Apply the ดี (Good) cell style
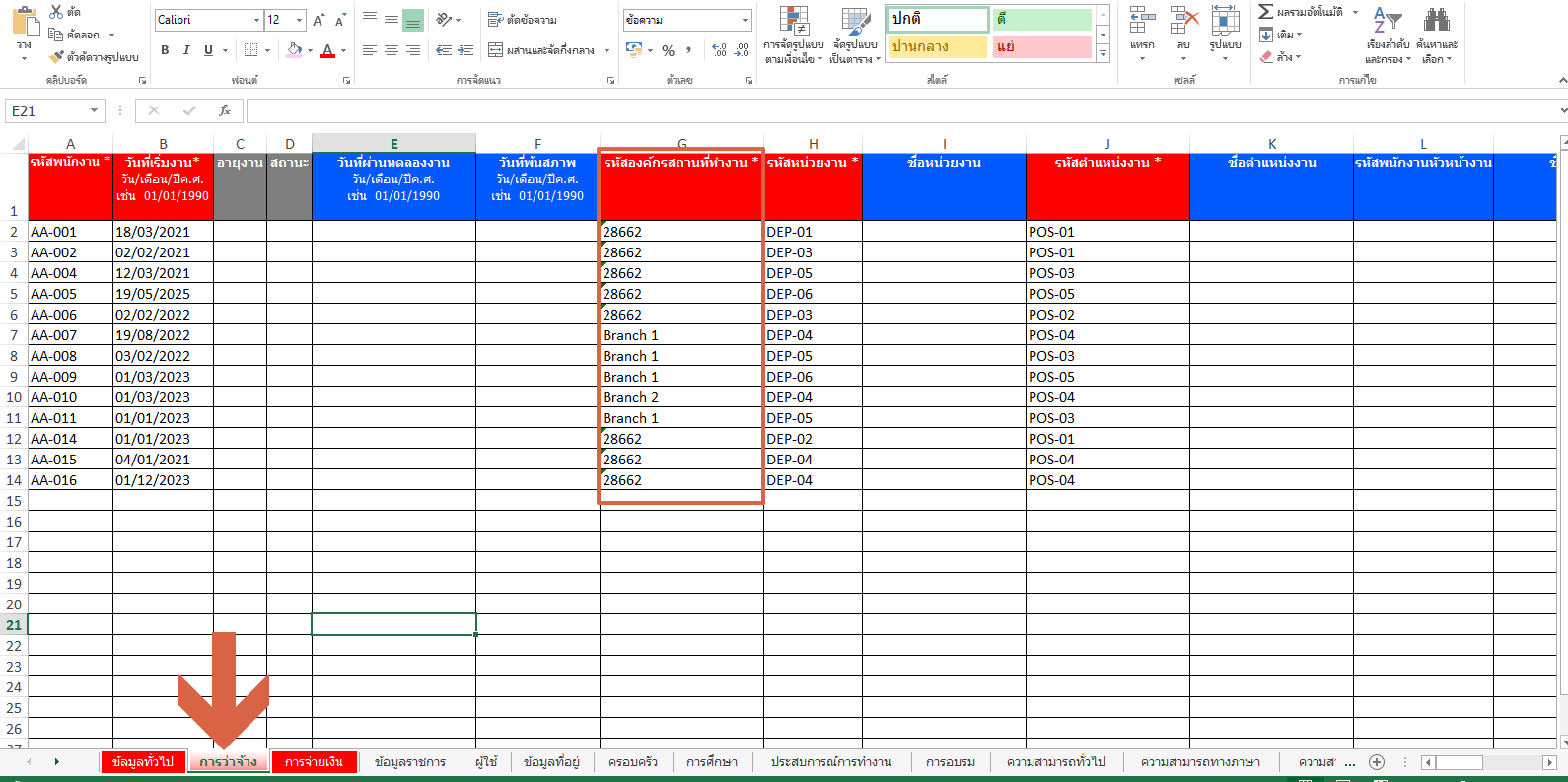The image size is (1568, 782). tap(1042, 20)
